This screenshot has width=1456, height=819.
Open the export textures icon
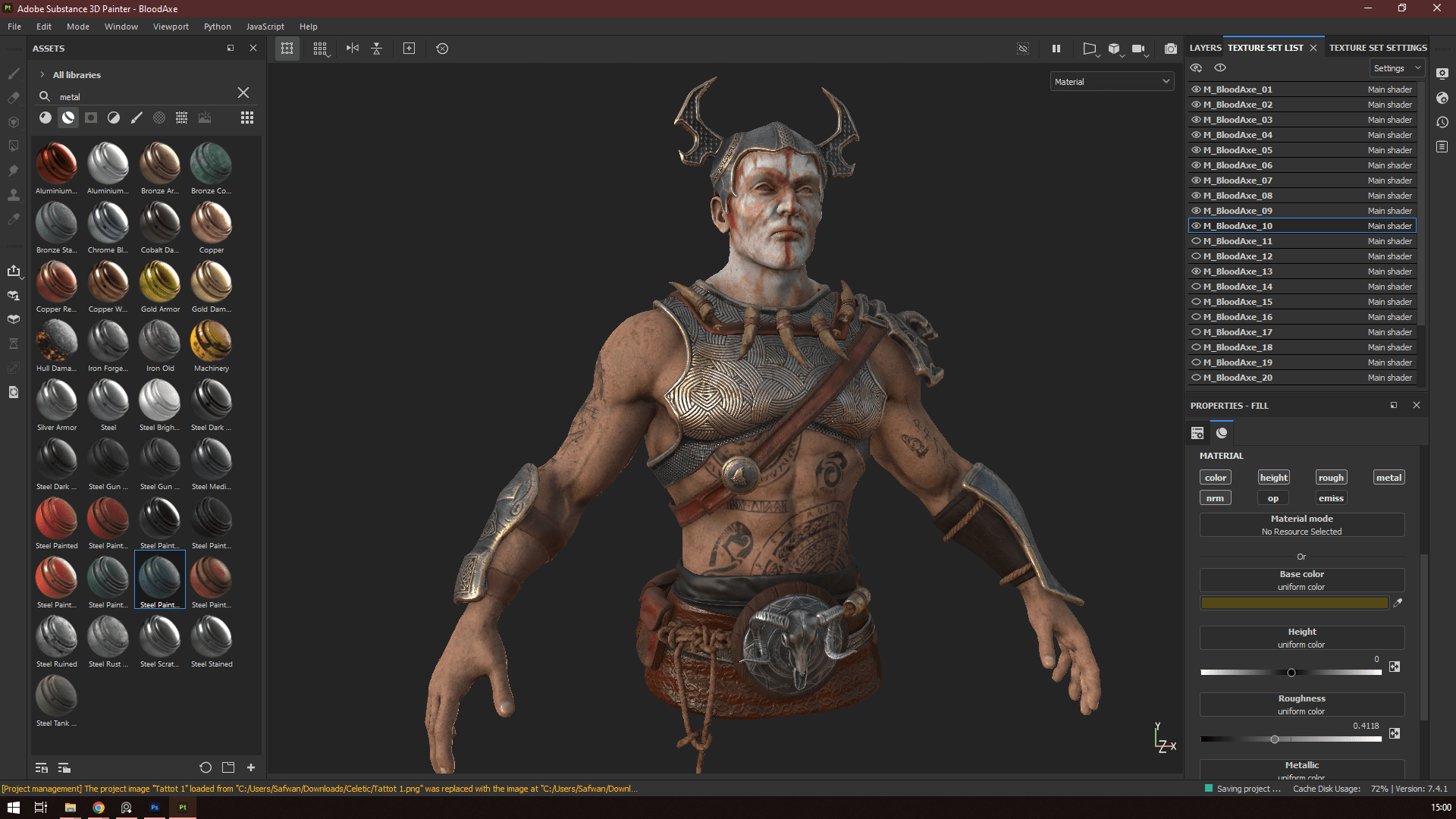(14, 271)
